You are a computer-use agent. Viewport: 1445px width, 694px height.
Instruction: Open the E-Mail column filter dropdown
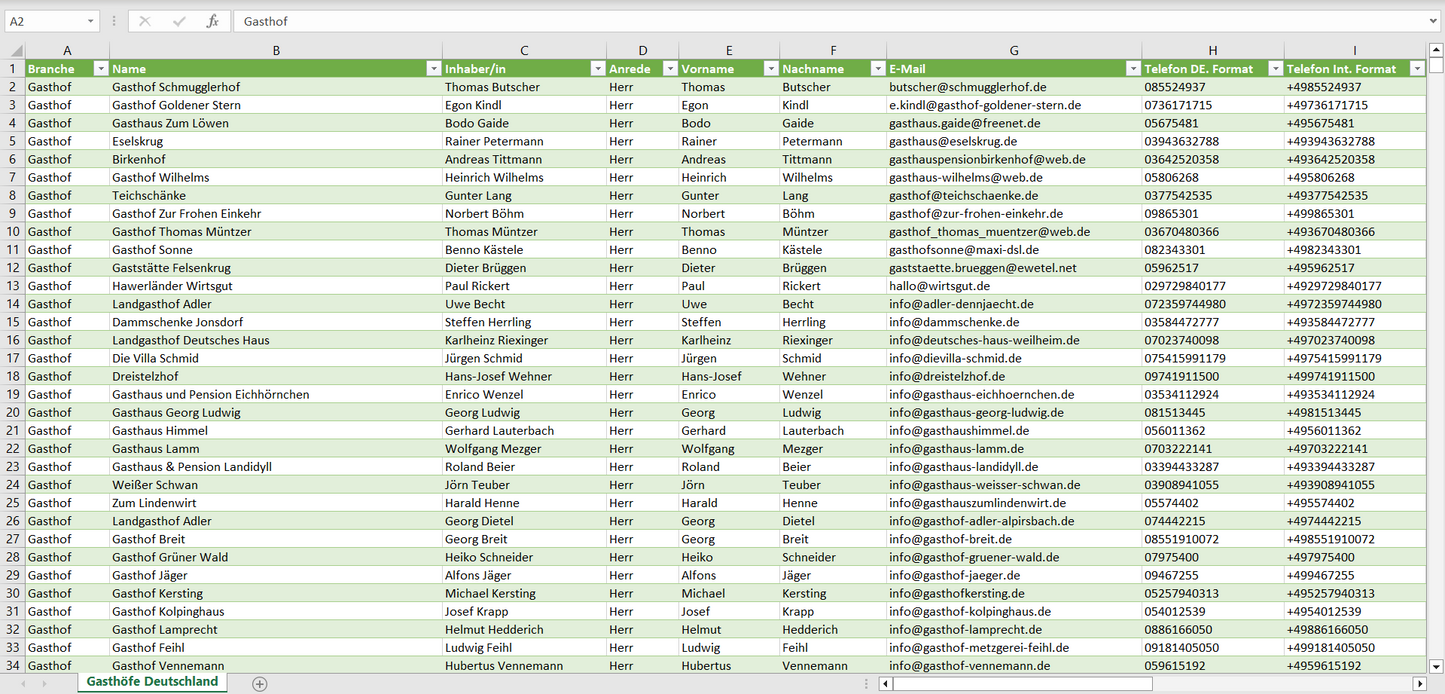1132,69
